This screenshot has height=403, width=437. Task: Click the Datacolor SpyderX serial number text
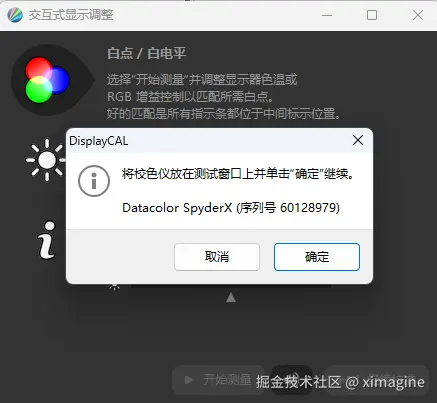coord(231,208)
